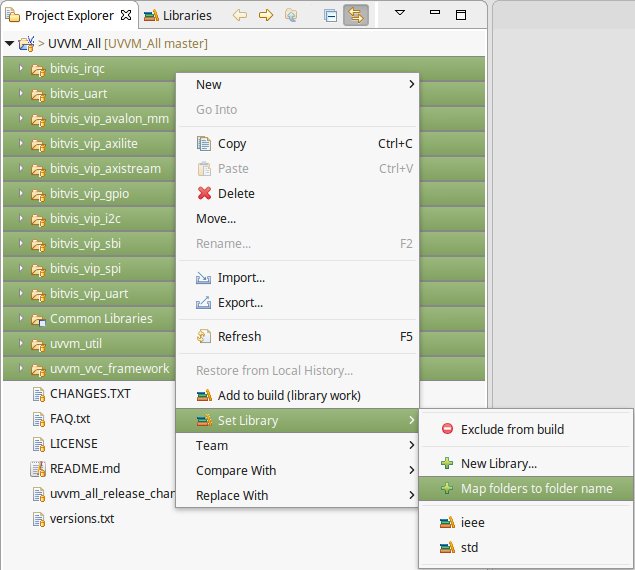Select the bitvis_vip_sbi folder label
The image size is (635, 570).
pos(85,243)
